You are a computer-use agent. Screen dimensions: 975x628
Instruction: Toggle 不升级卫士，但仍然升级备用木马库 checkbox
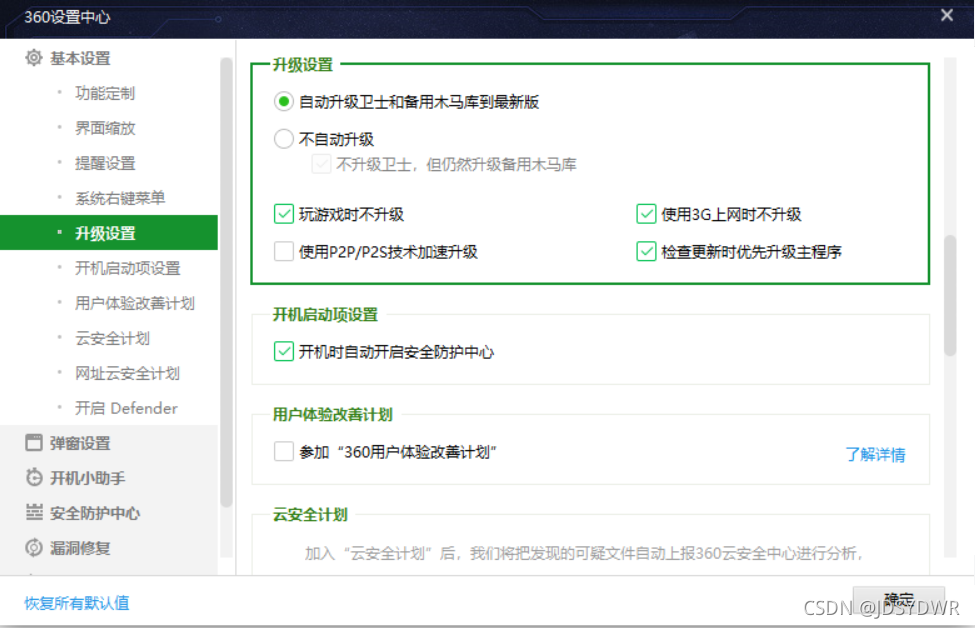coord(321,164)
